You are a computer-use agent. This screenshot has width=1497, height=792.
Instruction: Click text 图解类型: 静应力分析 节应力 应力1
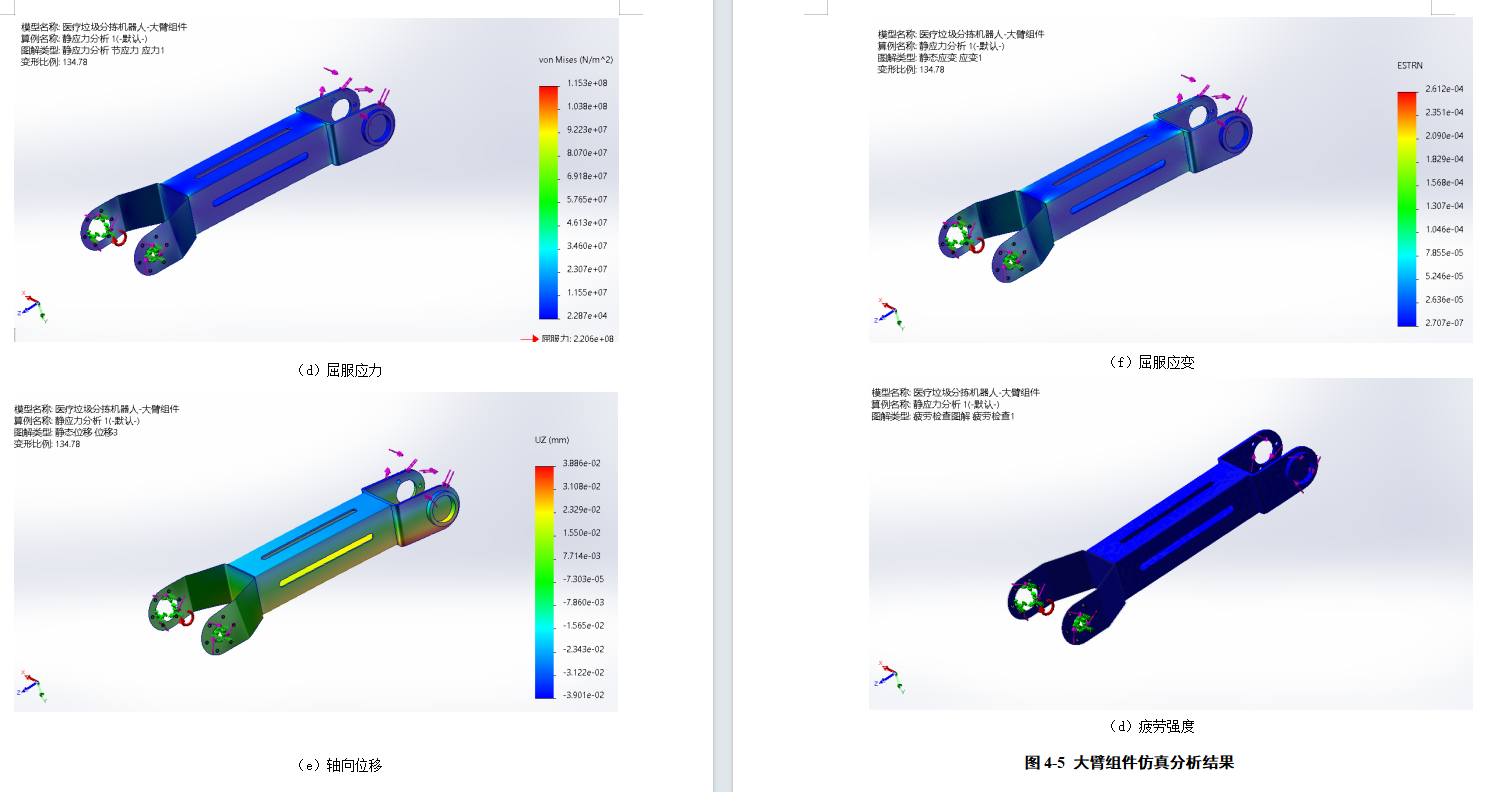tap(93, 50)
